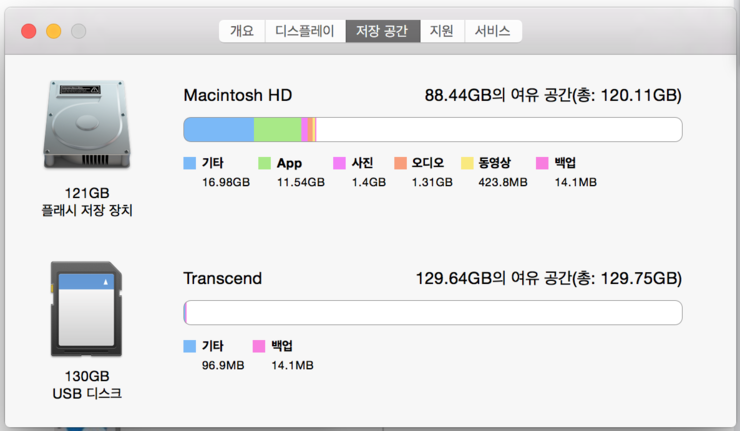
Task: Click the red close window button
Action: point(29,31)
